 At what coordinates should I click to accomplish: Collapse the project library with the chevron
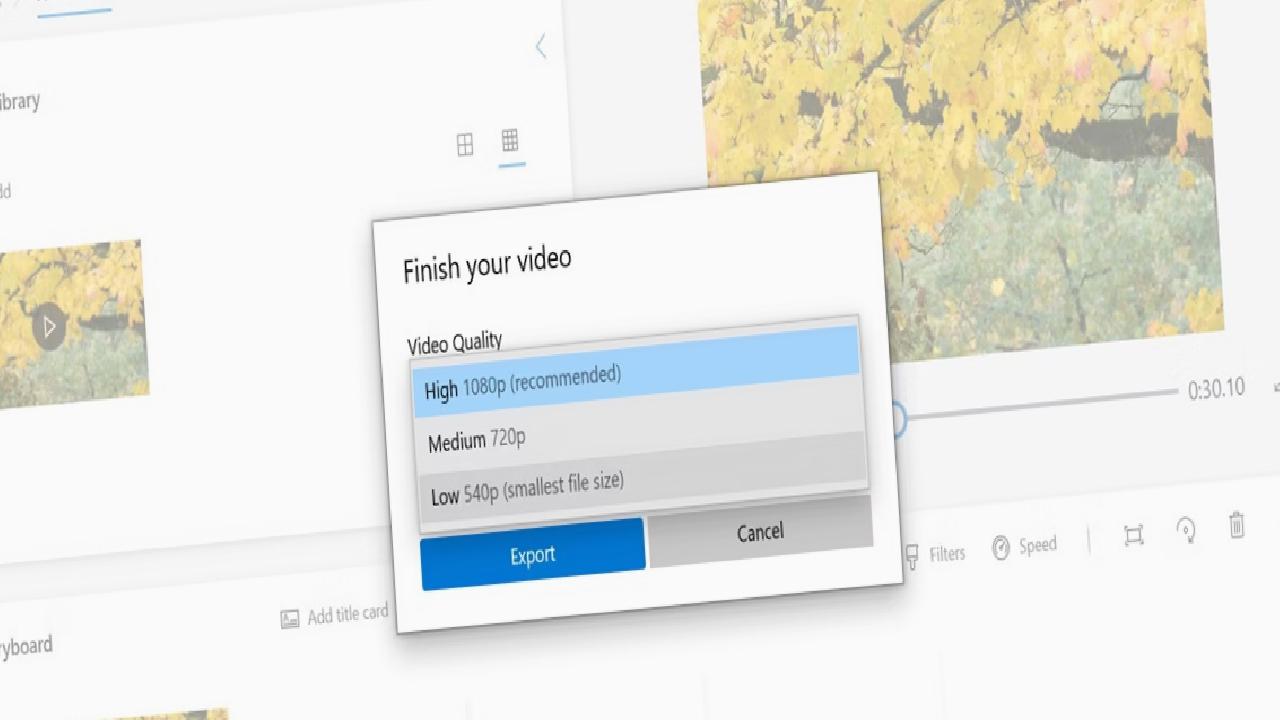541,46
